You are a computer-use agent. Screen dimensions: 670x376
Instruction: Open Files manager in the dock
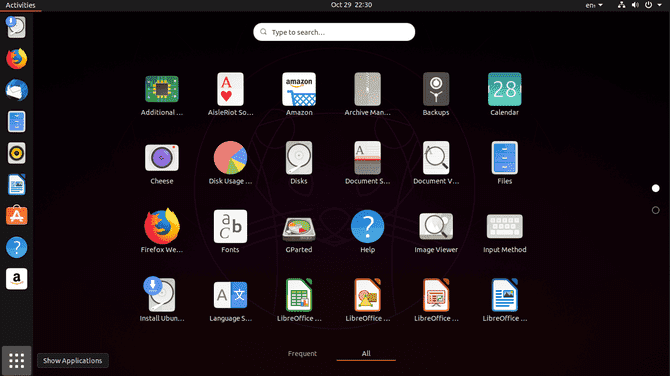pos(16,122)
